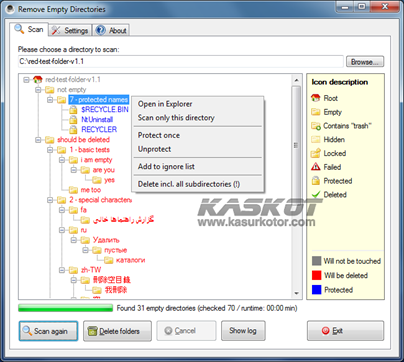Click the folder icon beside 'are you'

[x=85, y=170]
